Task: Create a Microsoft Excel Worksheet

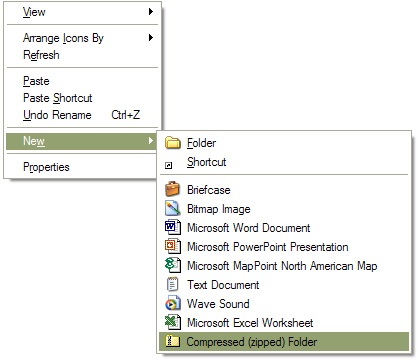Action: click(284, 323)
